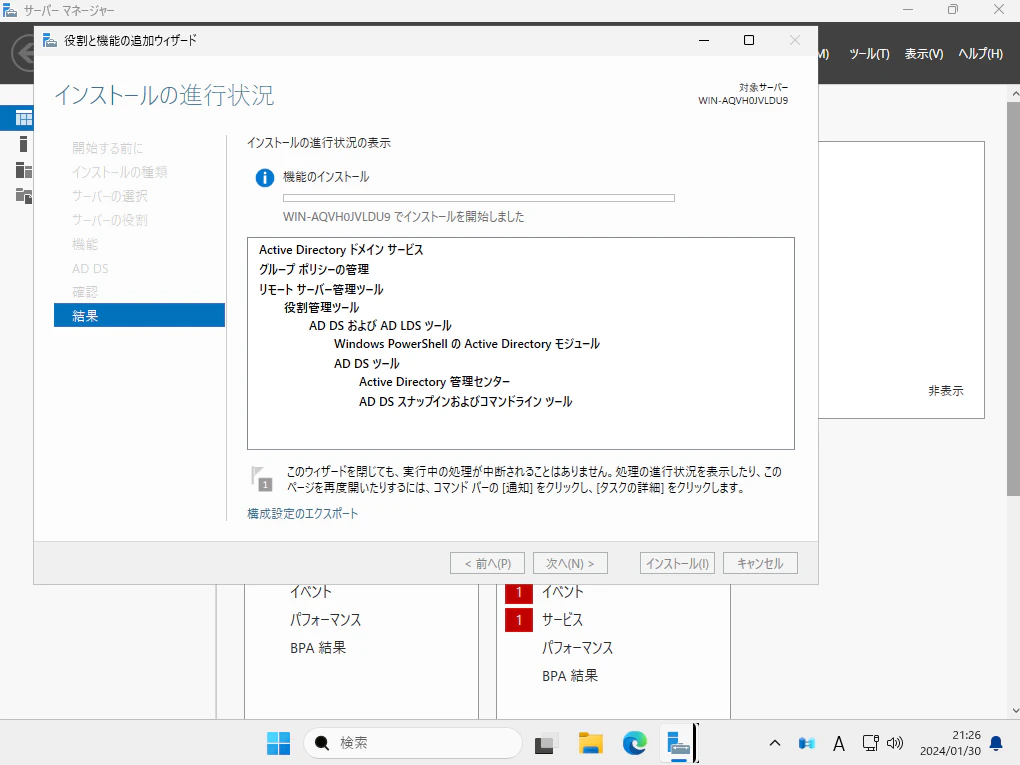Open the network status tray icon
Viewport: 1020px width, 765px height.
point(870,743)
